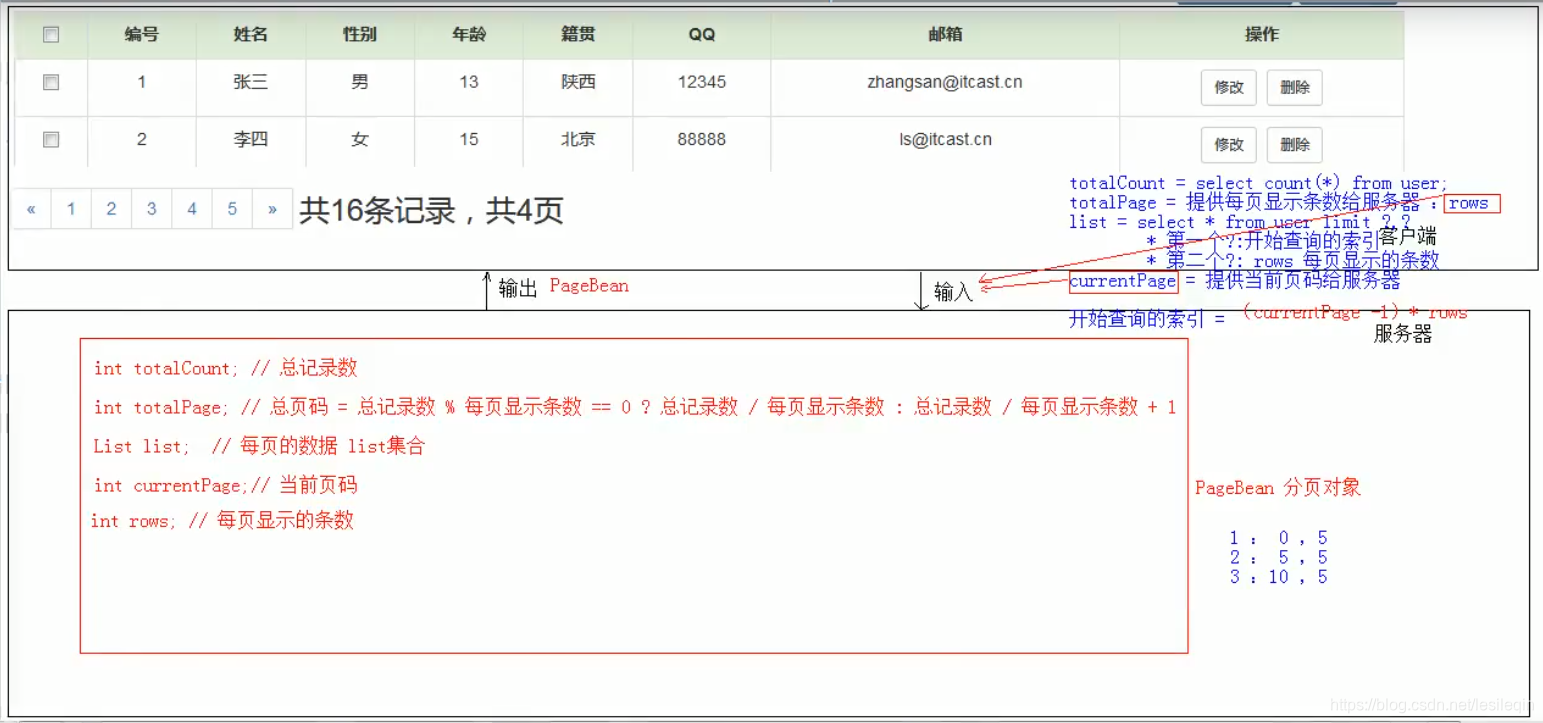Click gender cell 男
This screenshot has height=723, width=1543.
pos(360,82)
